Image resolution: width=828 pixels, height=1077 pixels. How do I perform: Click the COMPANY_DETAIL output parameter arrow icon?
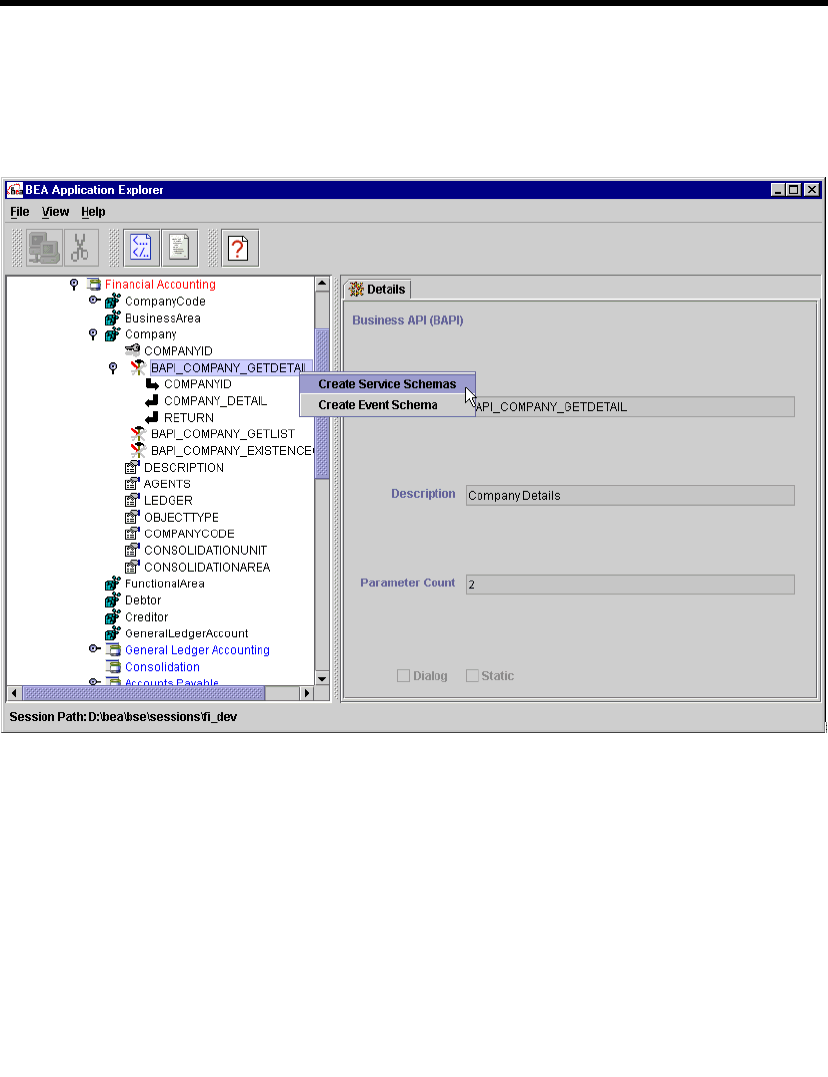[x=152, y=400]
